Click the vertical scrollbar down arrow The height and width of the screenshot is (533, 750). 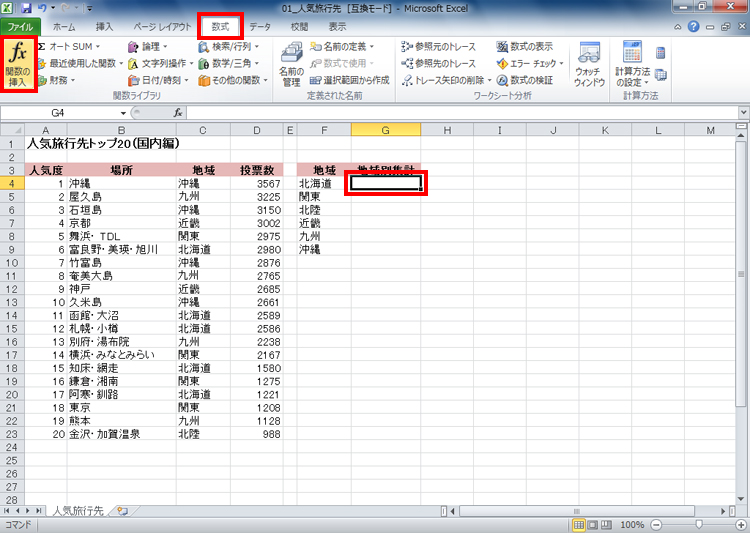pos(741,499)
